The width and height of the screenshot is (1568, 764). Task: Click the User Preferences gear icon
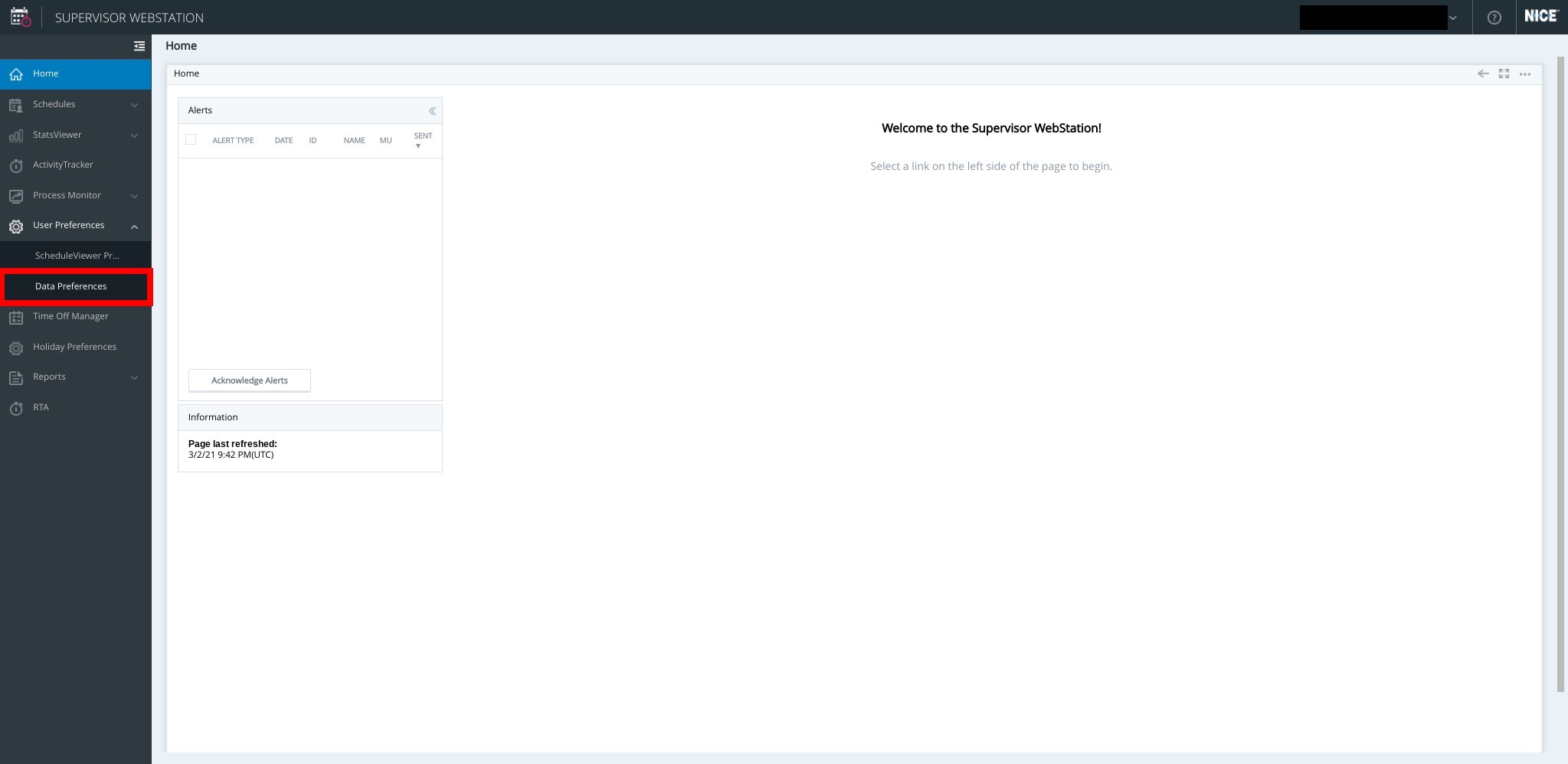pos(16,226)
